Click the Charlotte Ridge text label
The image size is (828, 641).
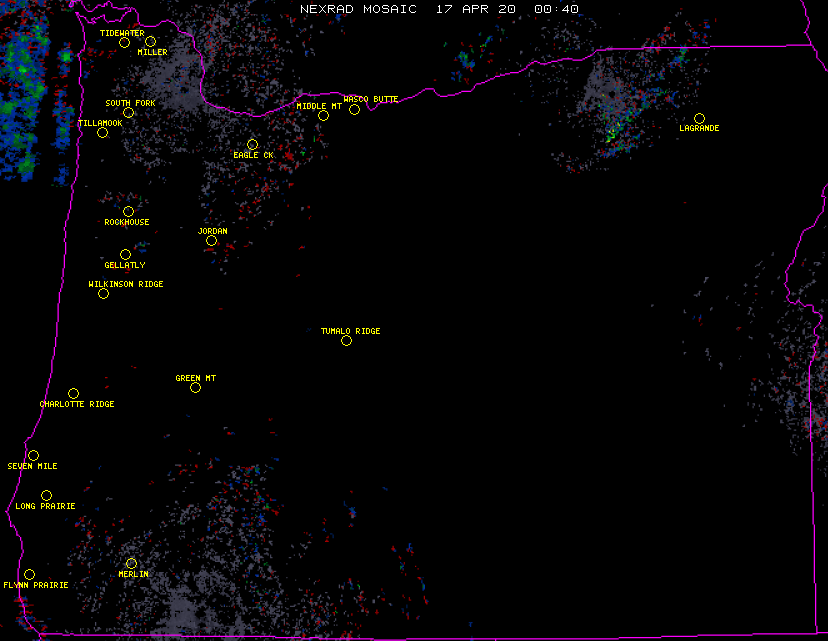pyautogui.click(x=77, y=404)
